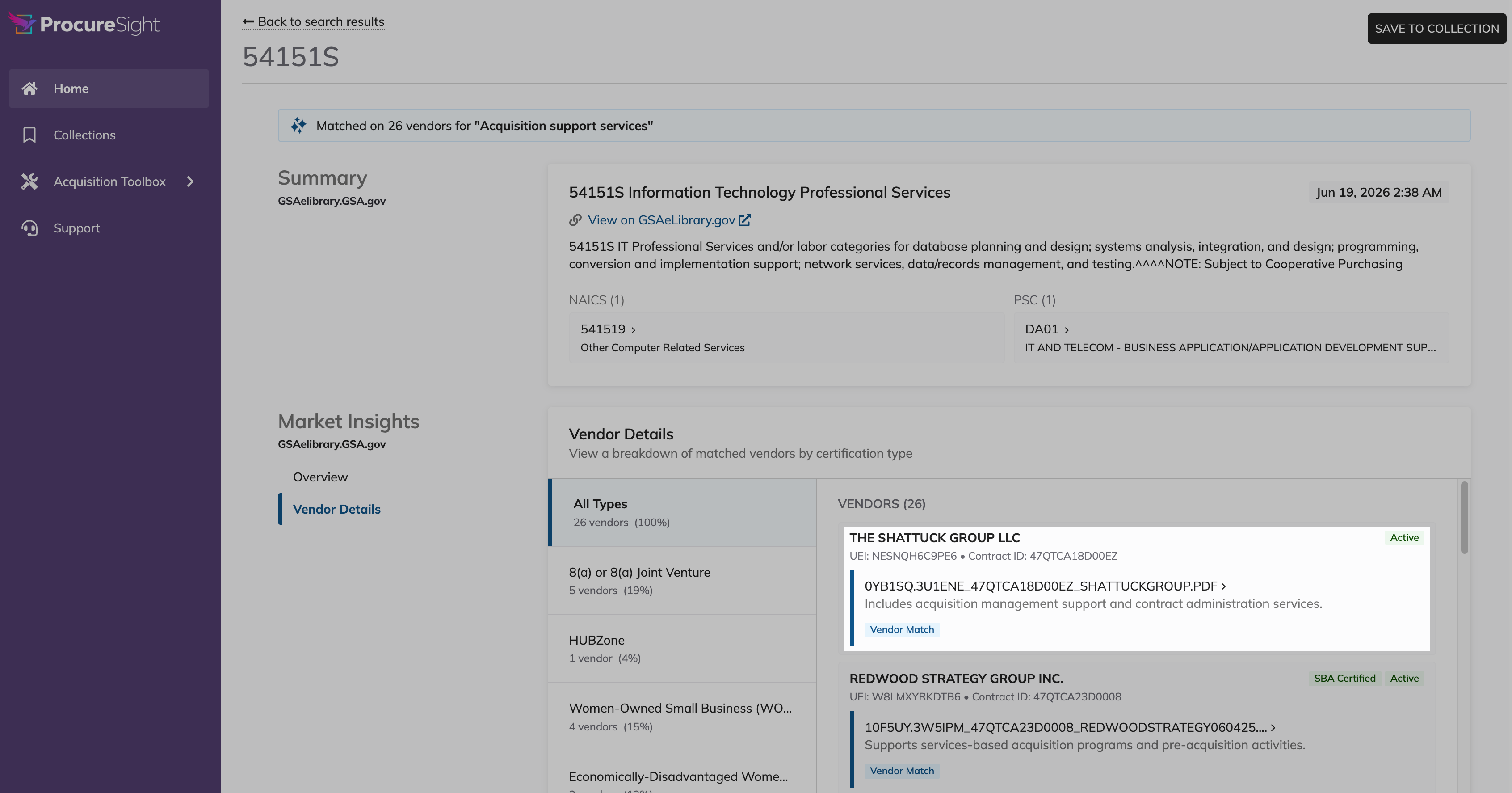This screenshot has width=1512, height=793.
Task: Click the Collections bookmark icon
Action: click(x=29, y=135)
